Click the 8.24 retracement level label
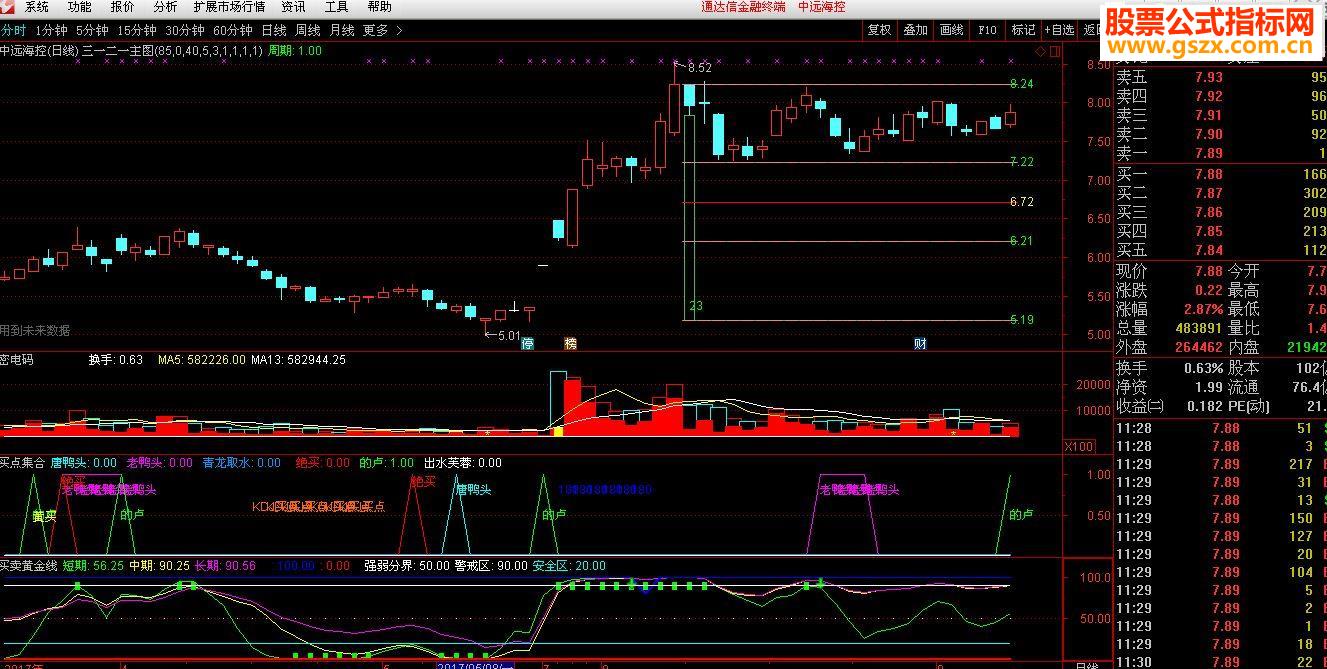Viewport: 1327px width, 669px height. pyautogui.click(x=1021, y=84)
